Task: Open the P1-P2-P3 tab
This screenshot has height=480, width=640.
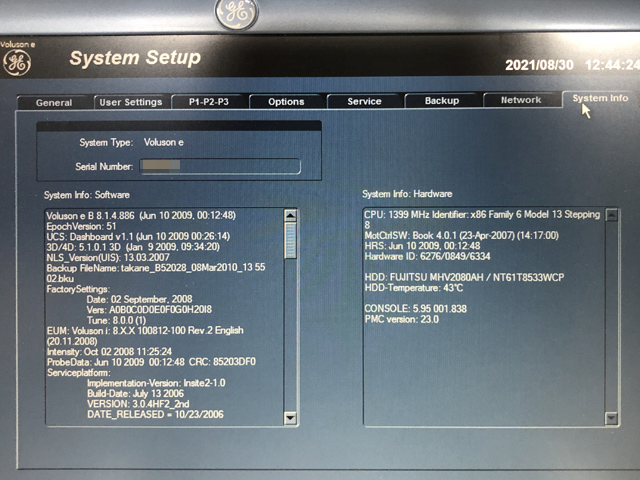Action: point(209,102)
